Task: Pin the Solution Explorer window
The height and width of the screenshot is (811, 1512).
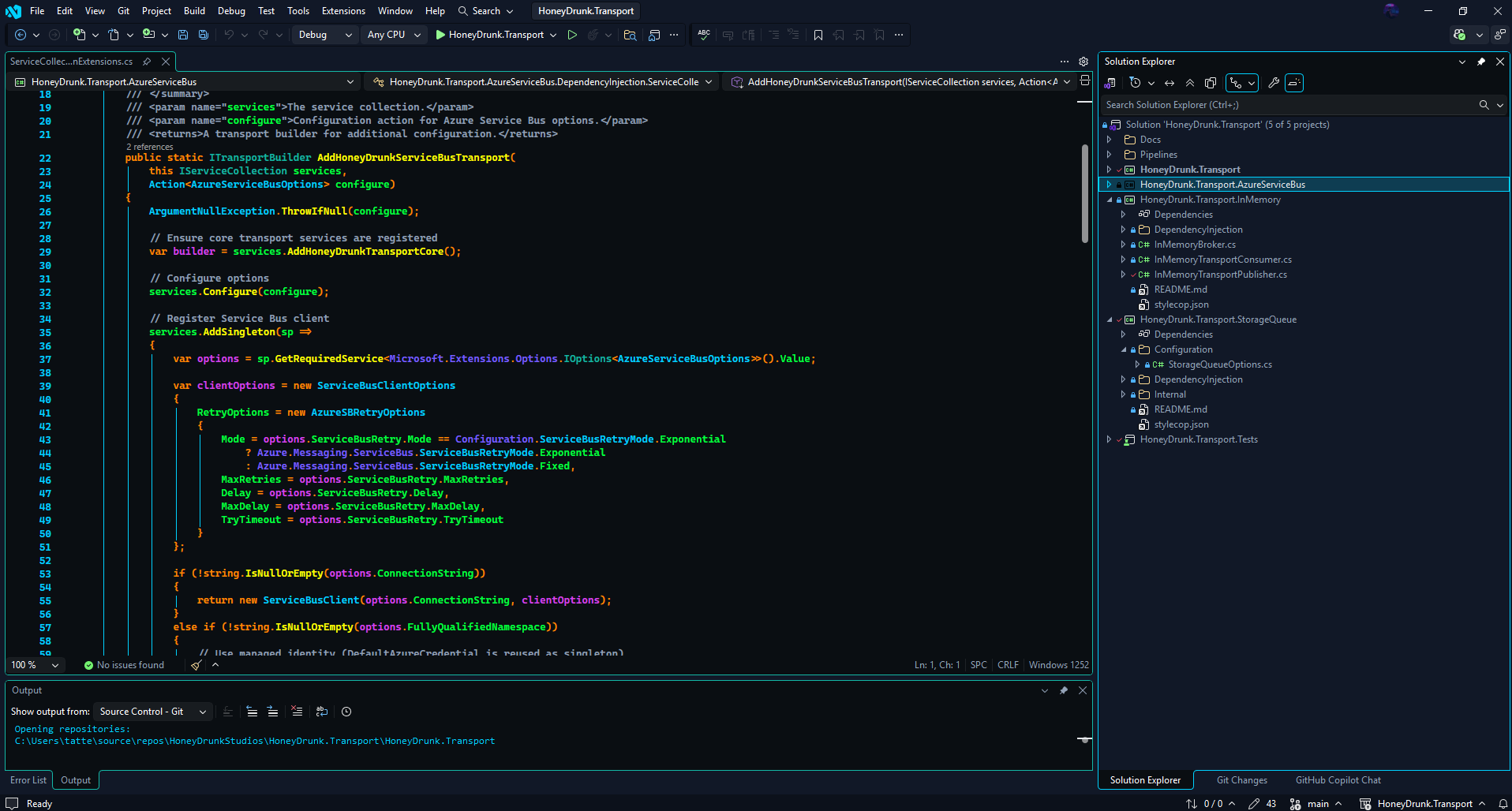Action: click(1480, 62)
